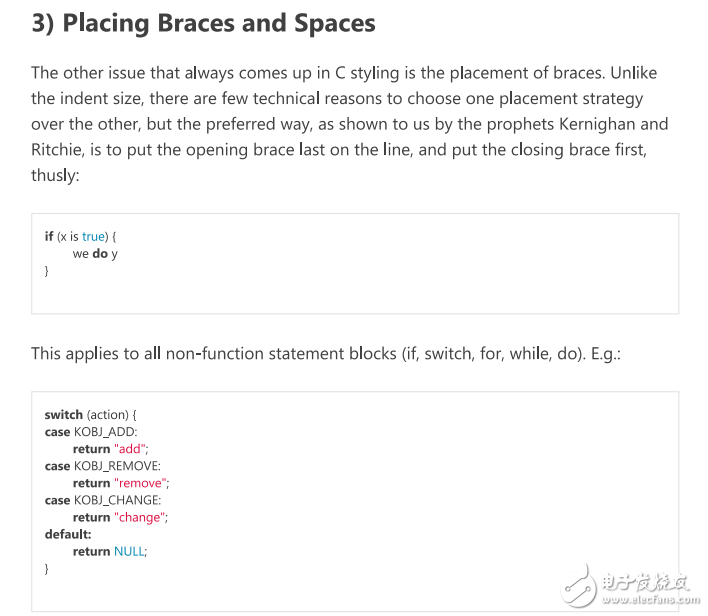708x616 pixels.
Task: Click the "switch" keyword in second code block
Action: click(64, 415)
